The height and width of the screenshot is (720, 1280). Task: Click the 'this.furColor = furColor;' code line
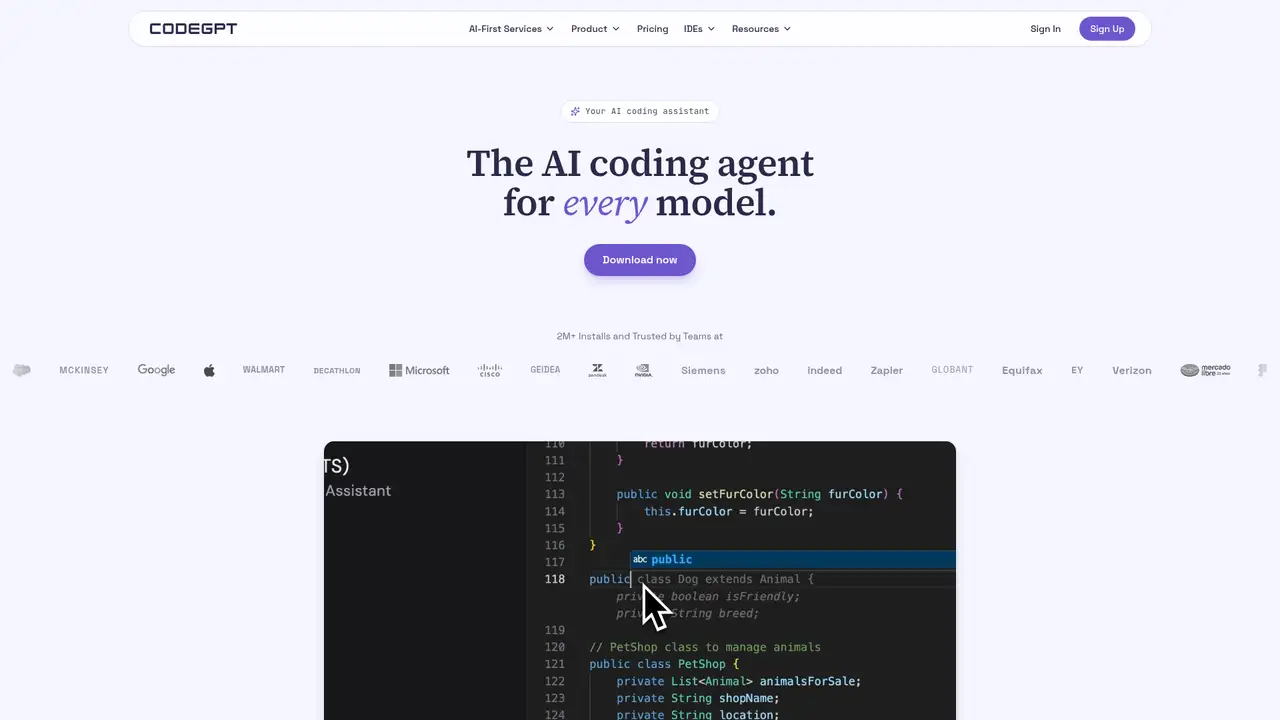[x=729, y=511]
